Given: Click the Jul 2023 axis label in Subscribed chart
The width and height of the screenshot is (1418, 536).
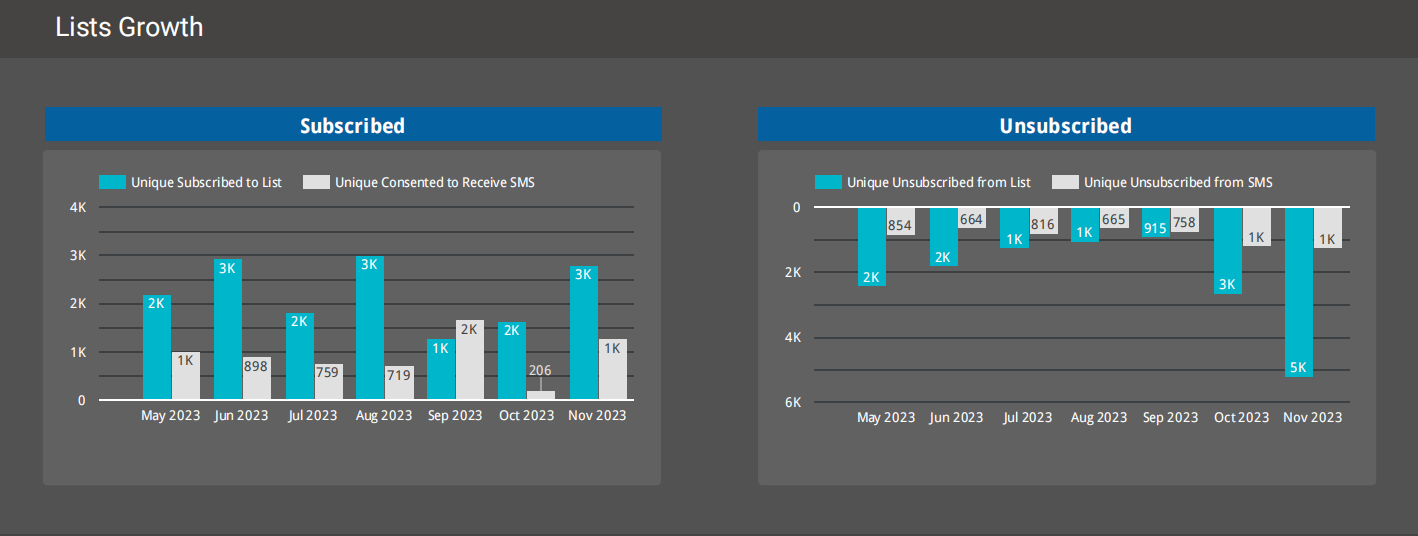Looking at the screenshot, I should pyautogui.click(x=313, y=415).
